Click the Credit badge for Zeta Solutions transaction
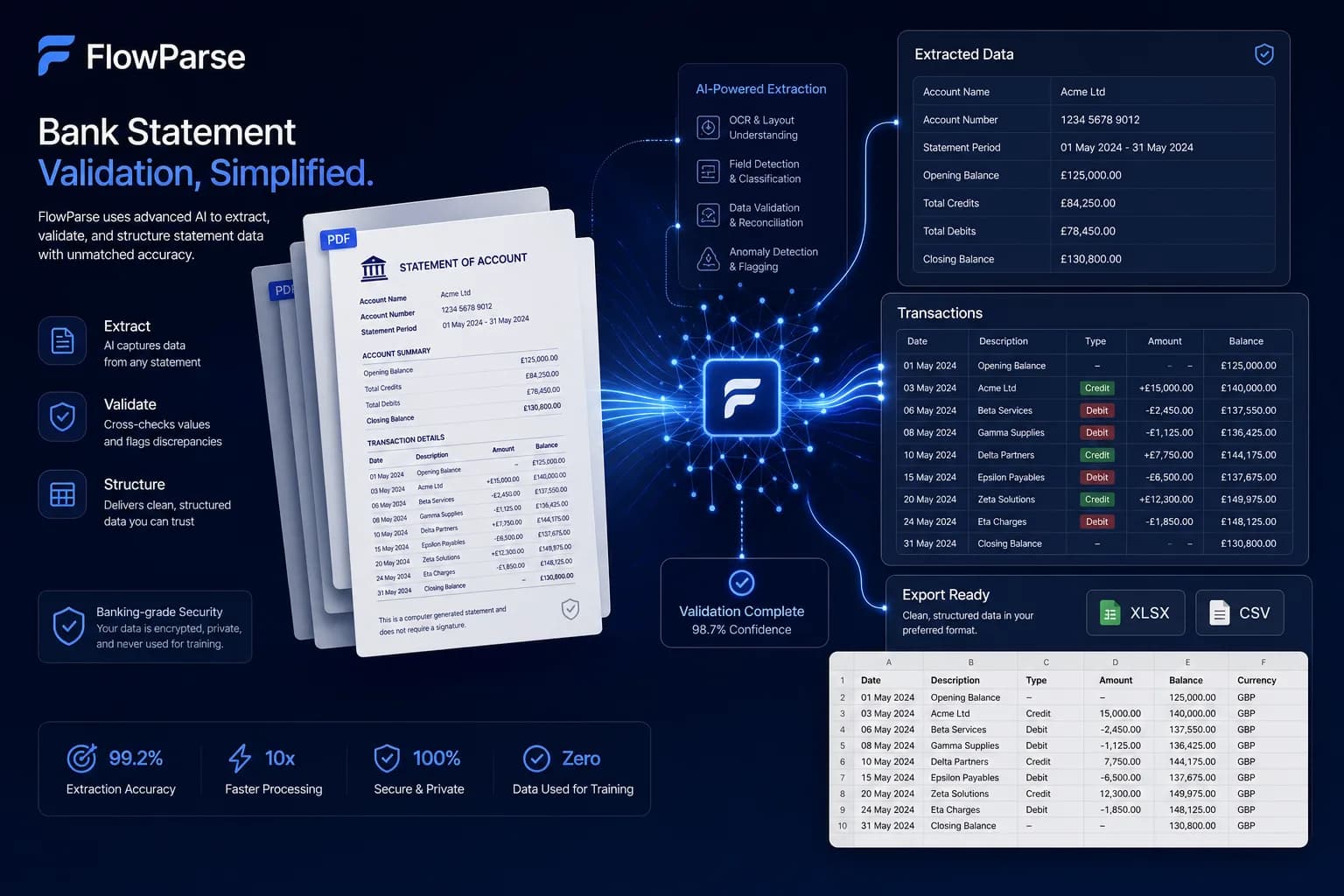1344x896 pixels. (1096, 500)
